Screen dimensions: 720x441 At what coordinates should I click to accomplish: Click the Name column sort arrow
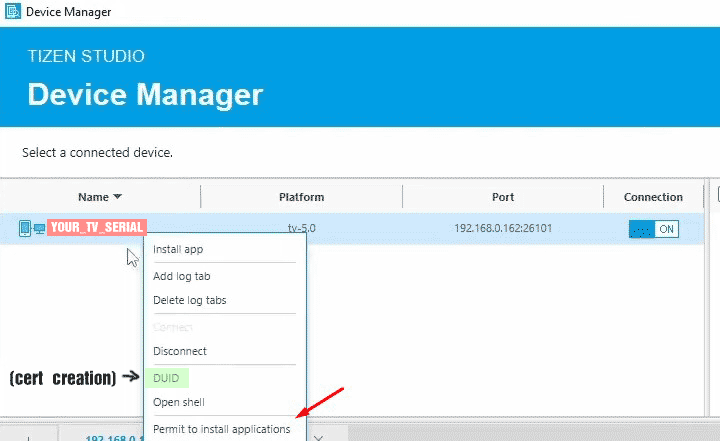(117, 197)
